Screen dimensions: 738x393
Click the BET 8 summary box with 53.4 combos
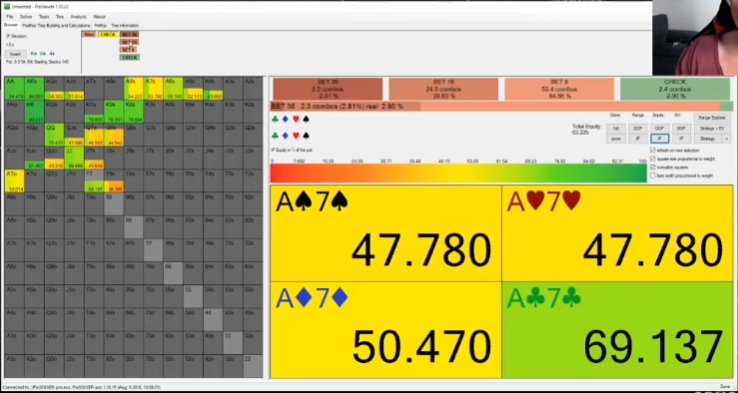[559, 89]
